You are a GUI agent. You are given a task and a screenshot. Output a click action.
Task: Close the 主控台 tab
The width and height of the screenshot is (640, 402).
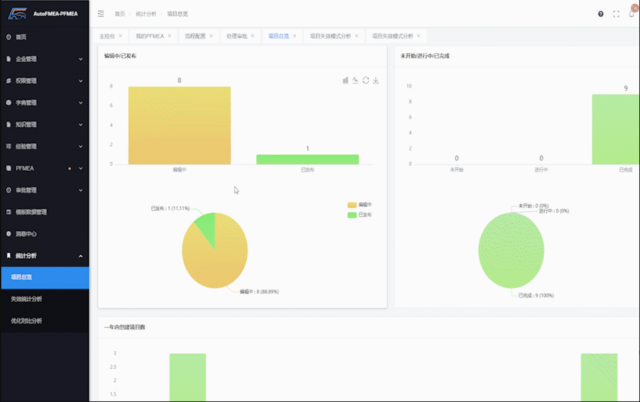coord(120,36)
